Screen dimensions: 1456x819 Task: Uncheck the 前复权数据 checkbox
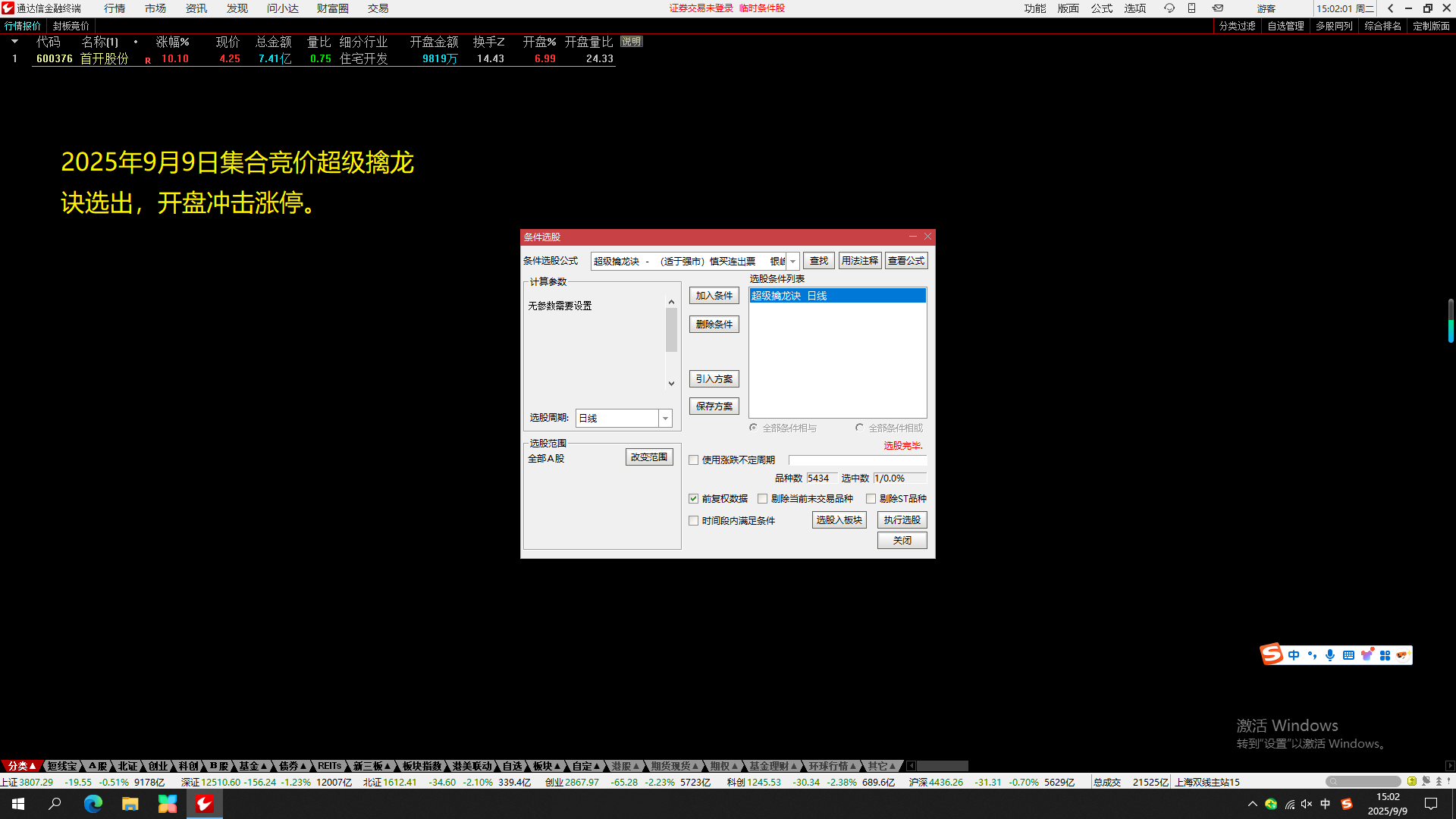click(693, 499)
